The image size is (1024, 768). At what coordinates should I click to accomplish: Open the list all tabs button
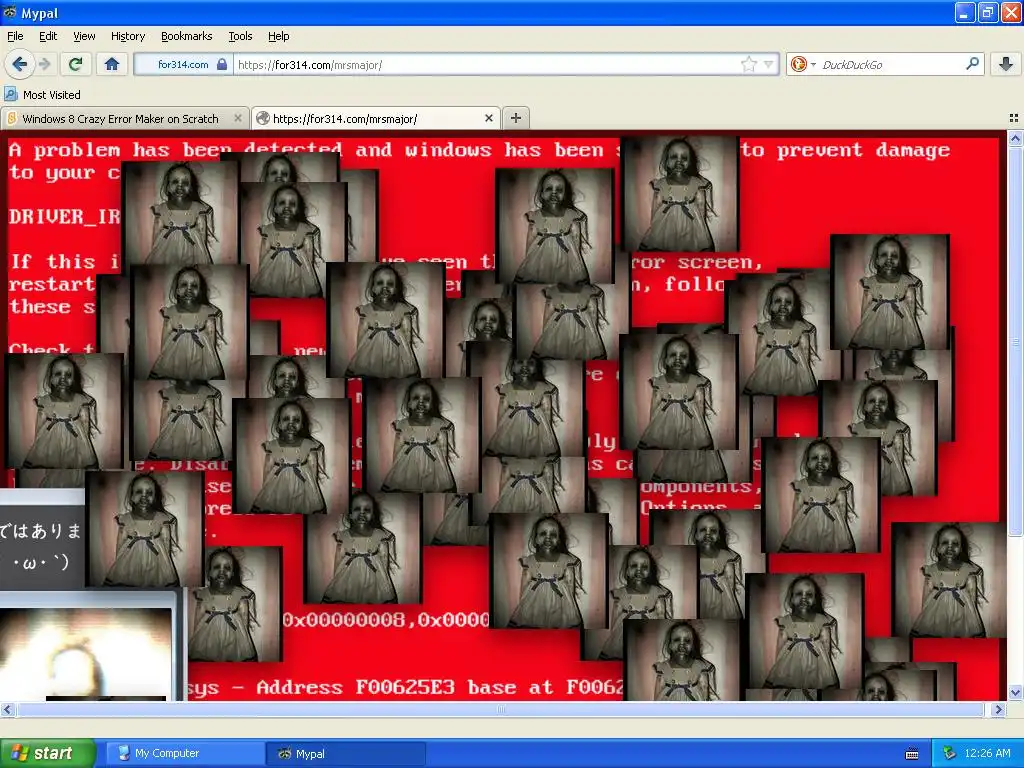click(x=1014, y=118)
